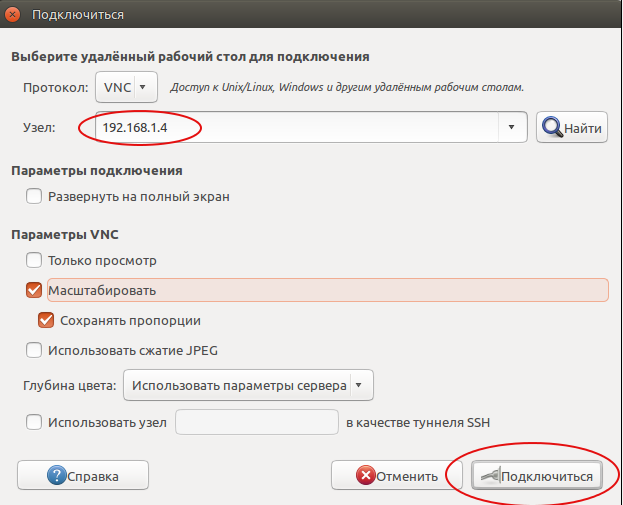Click the red cancel icon on Отменить
Screen dimensions: 623x505
click(367, 476)
